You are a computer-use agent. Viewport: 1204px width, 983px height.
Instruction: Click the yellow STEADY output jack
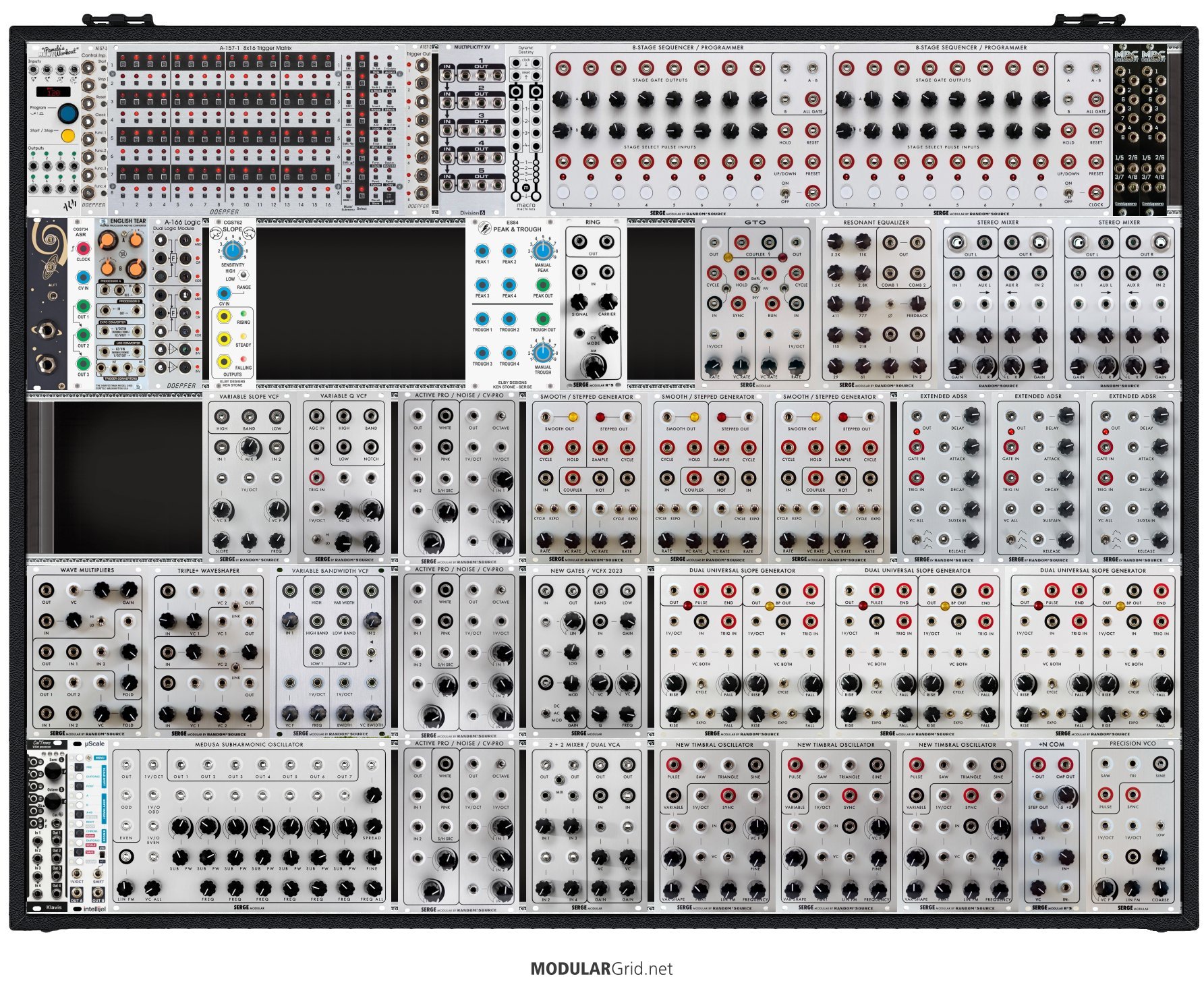click(x=223, y=339)
